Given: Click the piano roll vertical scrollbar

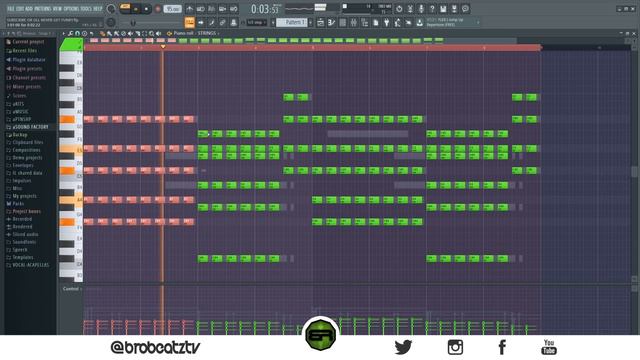Looking at the screenshot, I should tap(634, 171).
